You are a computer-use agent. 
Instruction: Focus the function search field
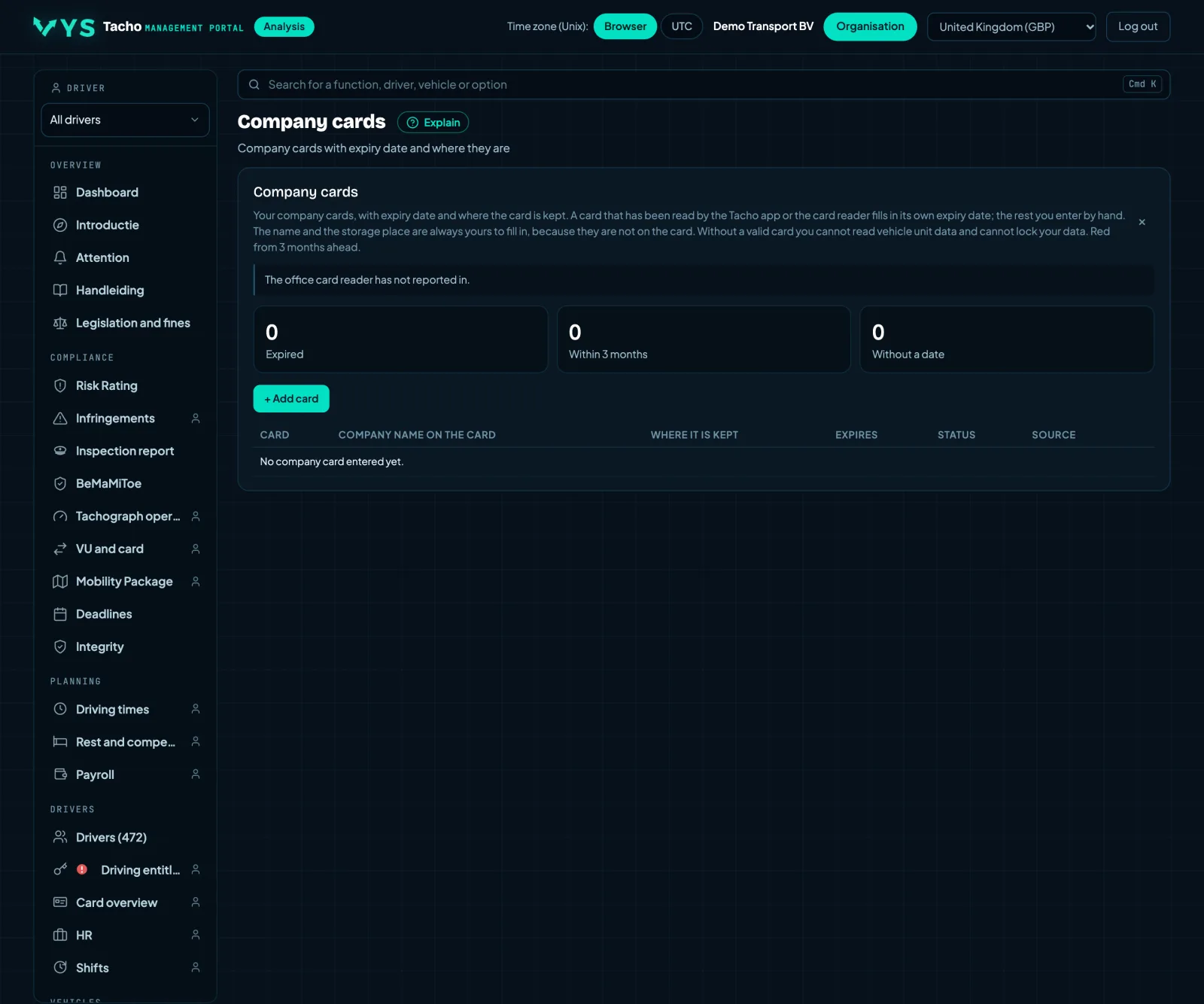[704, 84]
